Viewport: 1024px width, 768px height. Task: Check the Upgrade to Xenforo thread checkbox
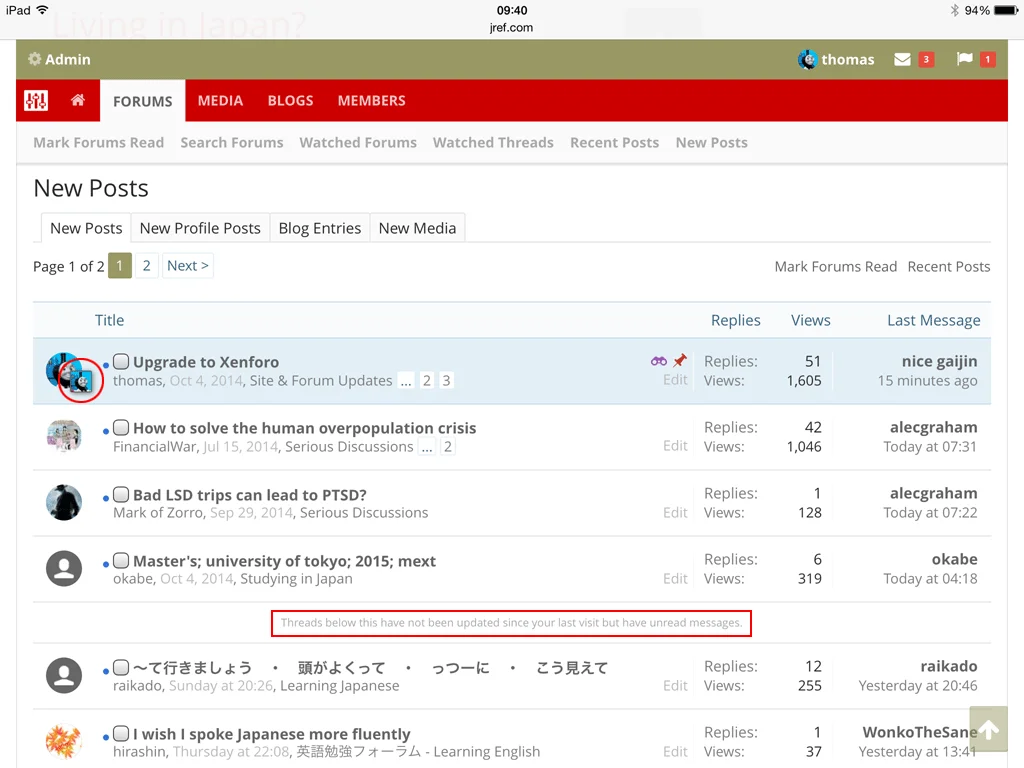(x=121, y=361)
